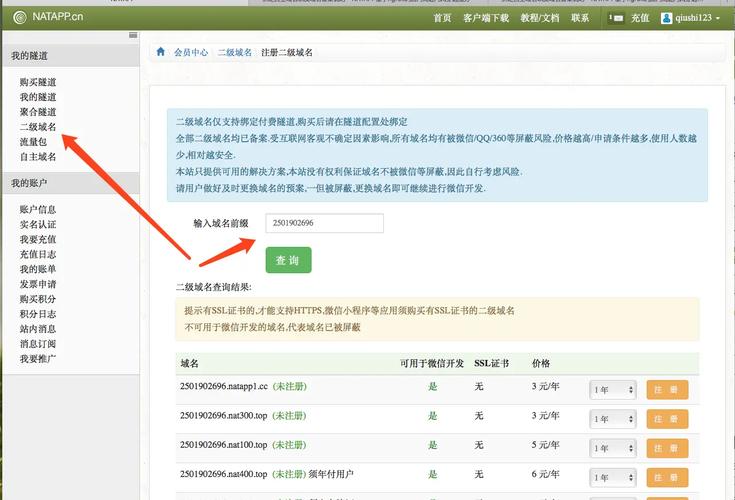Open 实名认证 in sidebar

coord(38,224)
